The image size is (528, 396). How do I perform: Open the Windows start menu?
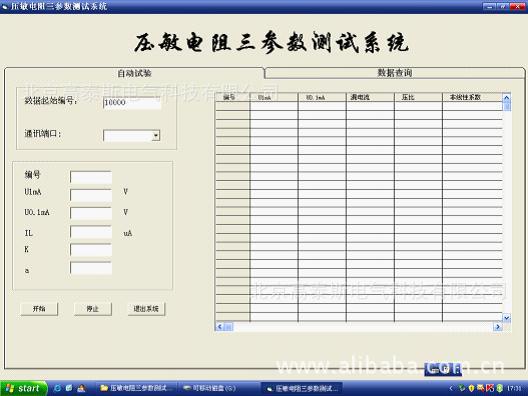(x=23, y=388)
